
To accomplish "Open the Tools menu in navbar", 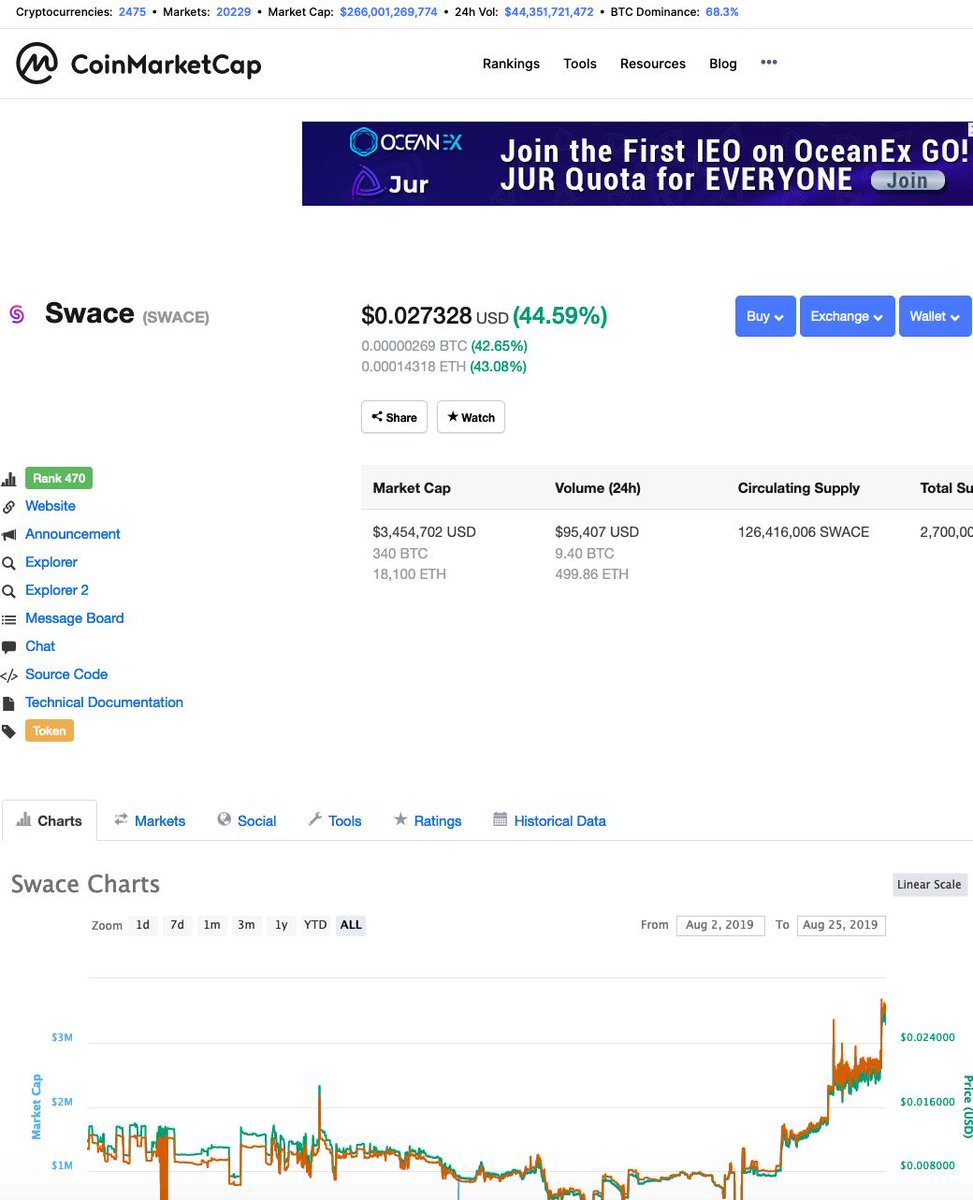I will 580,63.
